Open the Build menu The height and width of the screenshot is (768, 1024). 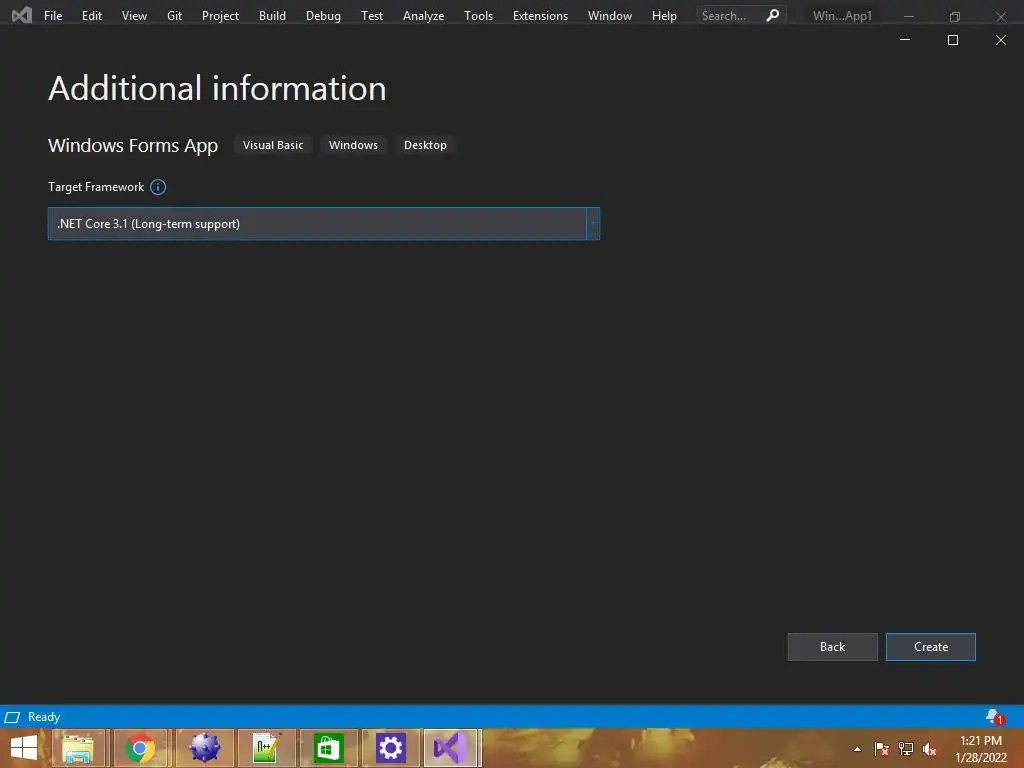click(x=272, y=16)
